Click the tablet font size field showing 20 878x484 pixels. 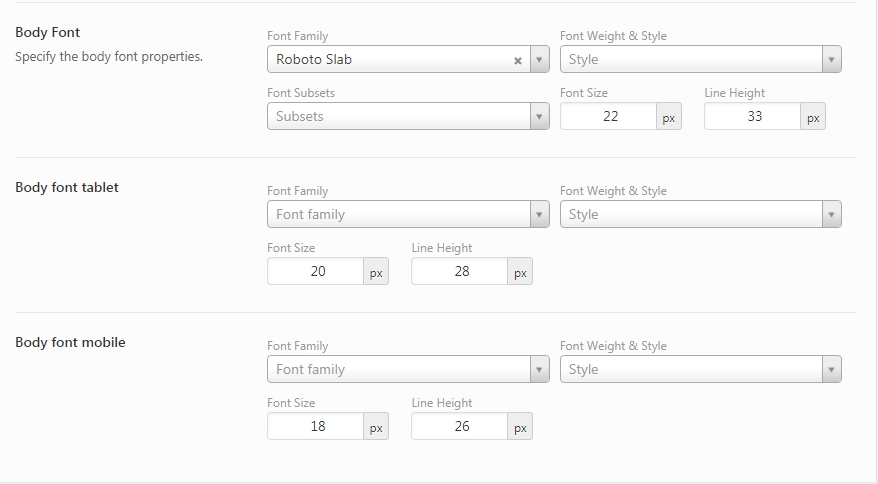[x=317, y=272]
